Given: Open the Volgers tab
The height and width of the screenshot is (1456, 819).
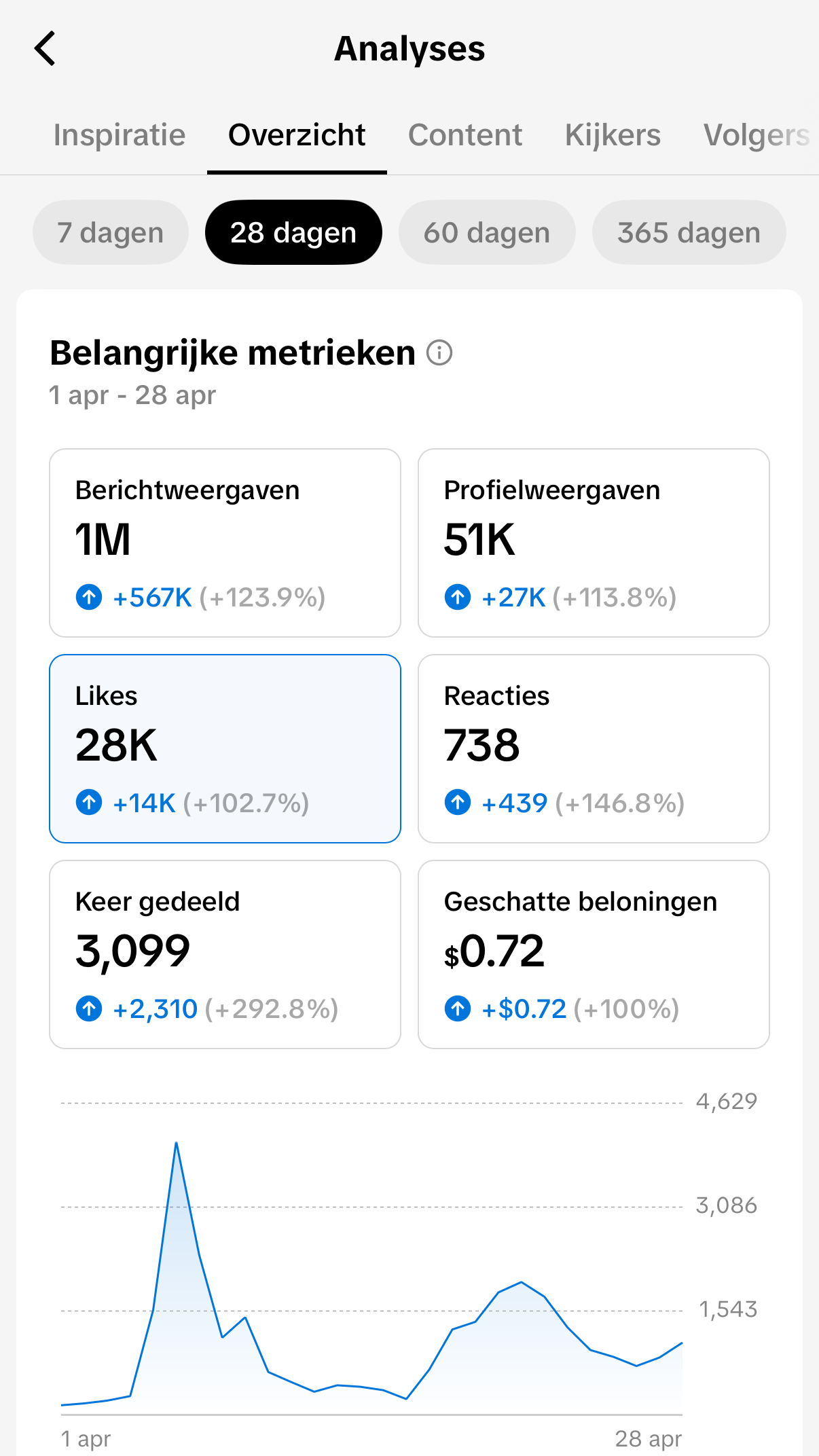Looking at the screenshot, I should coord(757,135).
